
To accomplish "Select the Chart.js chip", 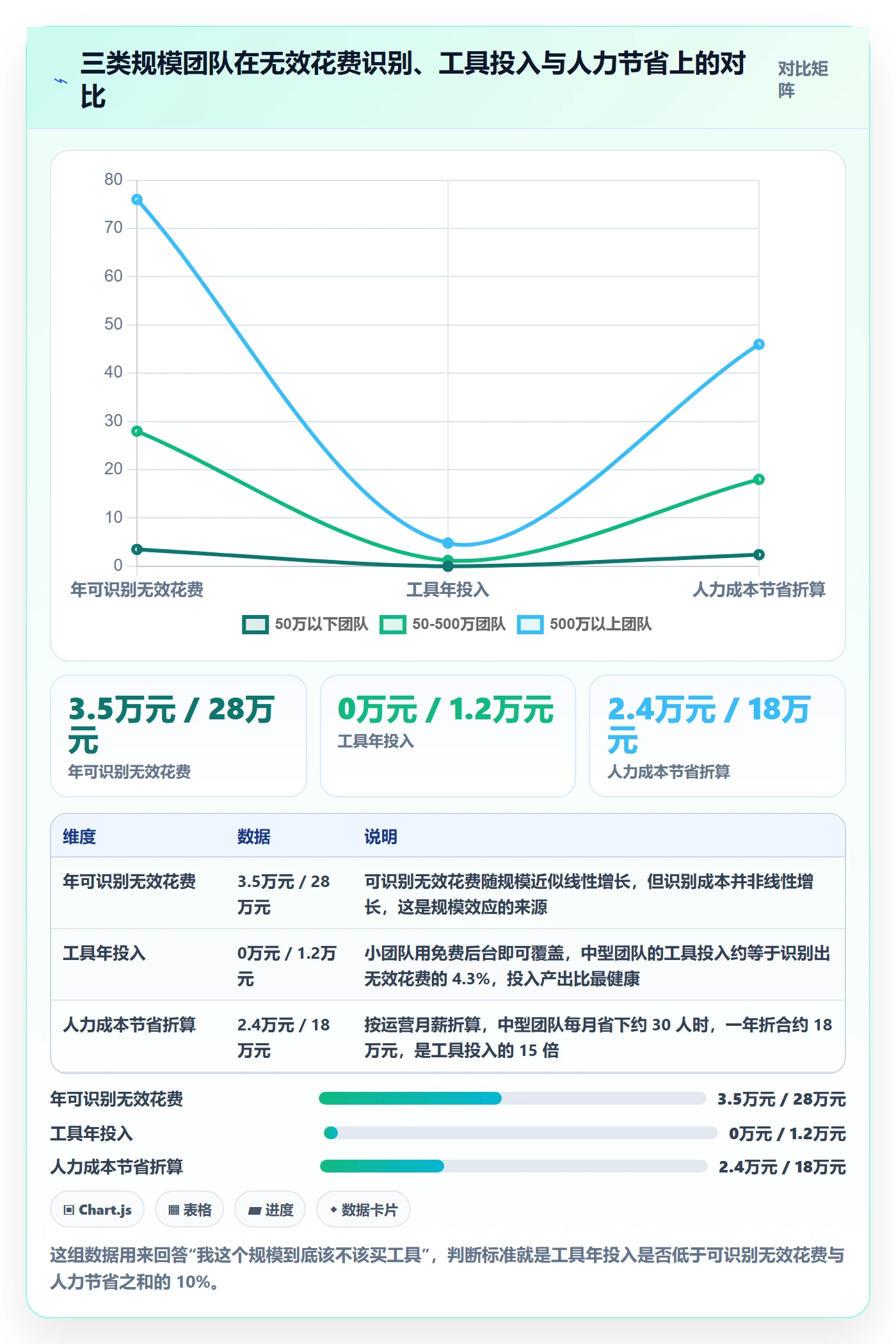I will tap(97, 1210).
